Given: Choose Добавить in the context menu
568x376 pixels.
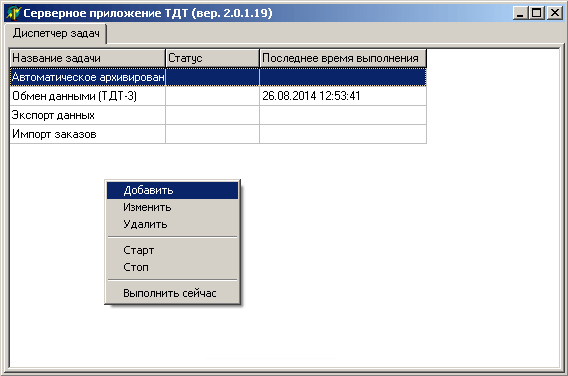Looking at the screenshot, I should (172, 190).
